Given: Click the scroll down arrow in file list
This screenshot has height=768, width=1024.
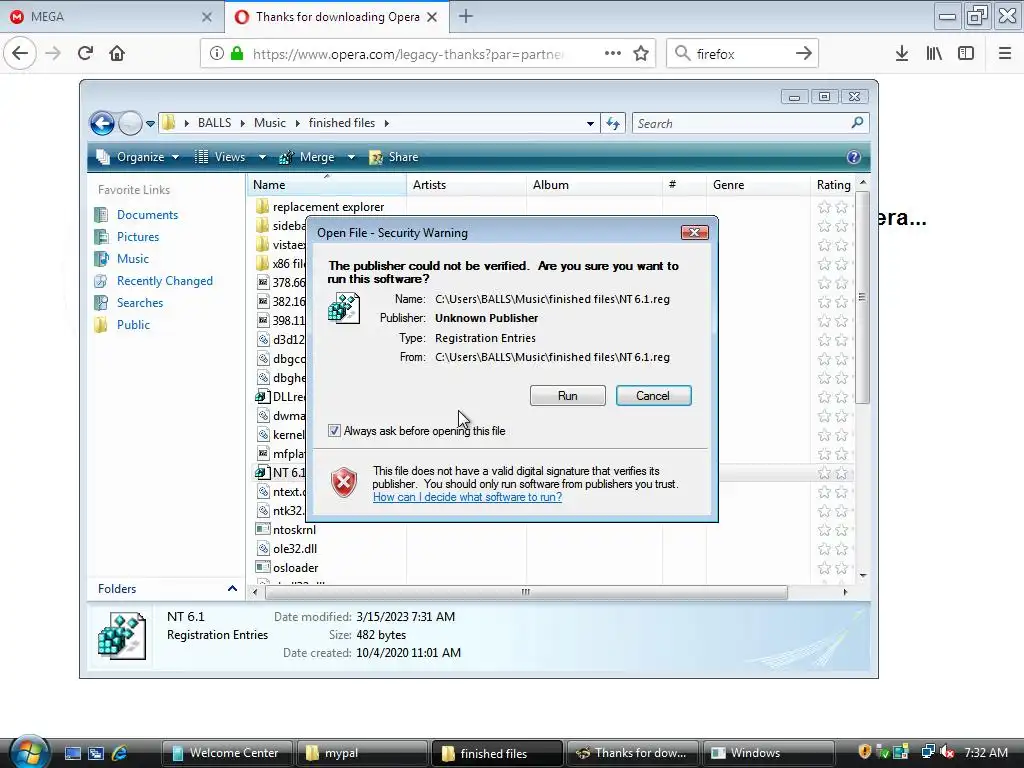Looking at the screenshot, I should click(863, 575).
